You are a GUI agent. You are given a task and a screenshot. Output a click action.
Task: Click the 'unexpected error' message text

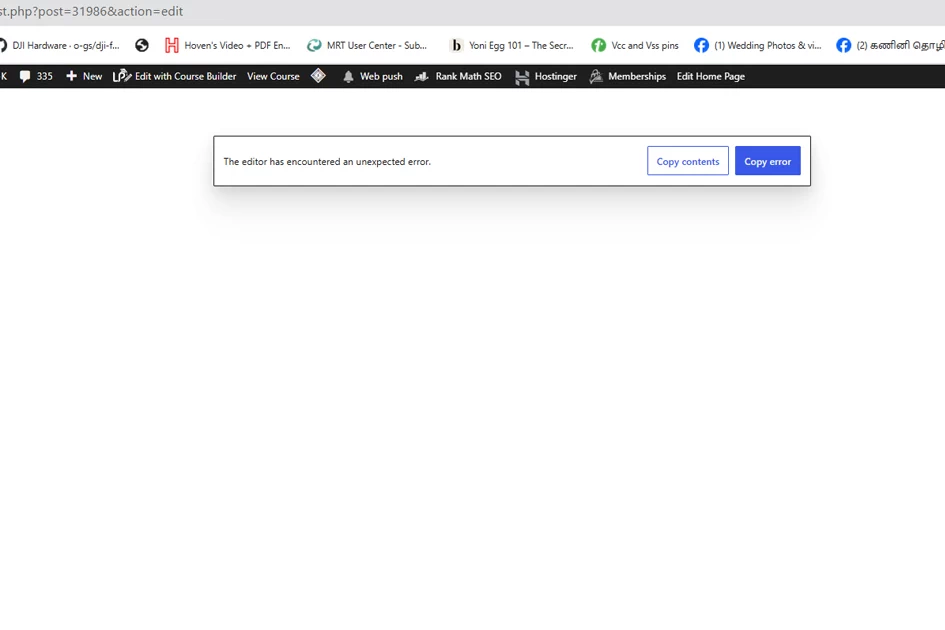pos(327,162)
